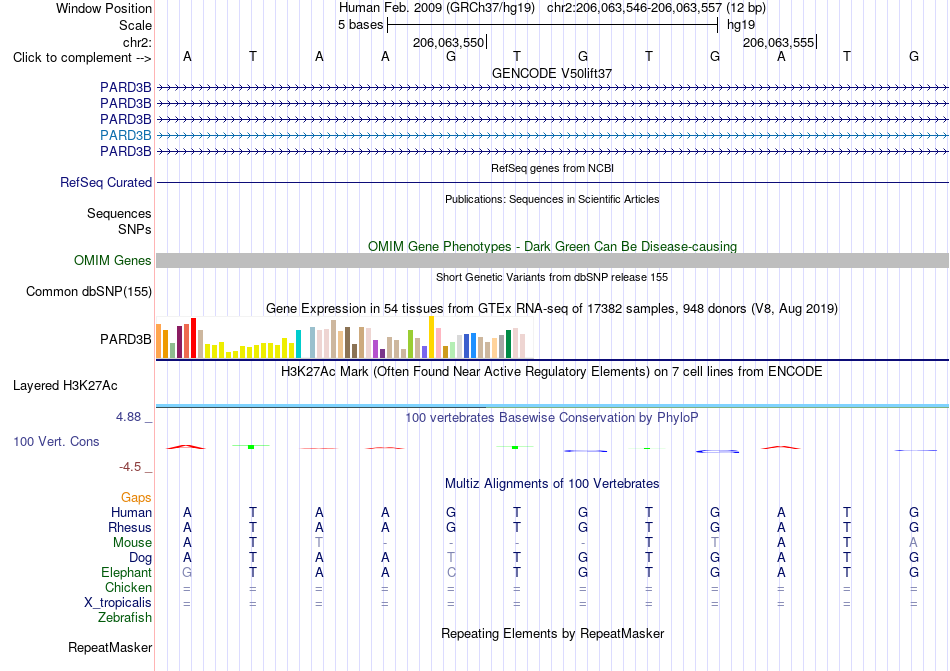Viewport: 950px width, 671px height.
Task: Click the 'Click to complement -->' label
Action: tap(82, 58)
